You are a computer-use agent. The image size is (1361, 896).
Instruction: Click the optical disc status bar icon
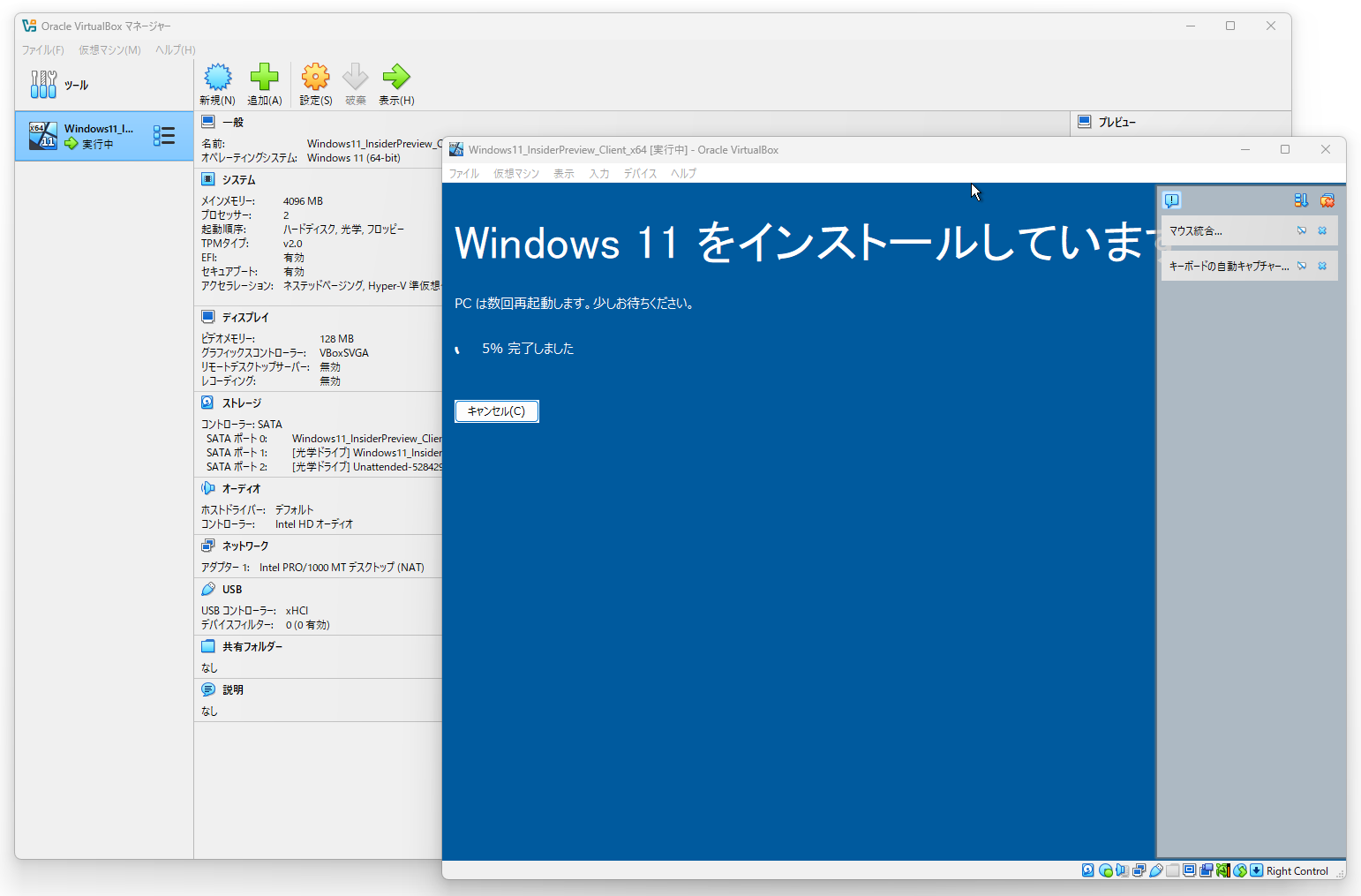tap(1105, 870)
